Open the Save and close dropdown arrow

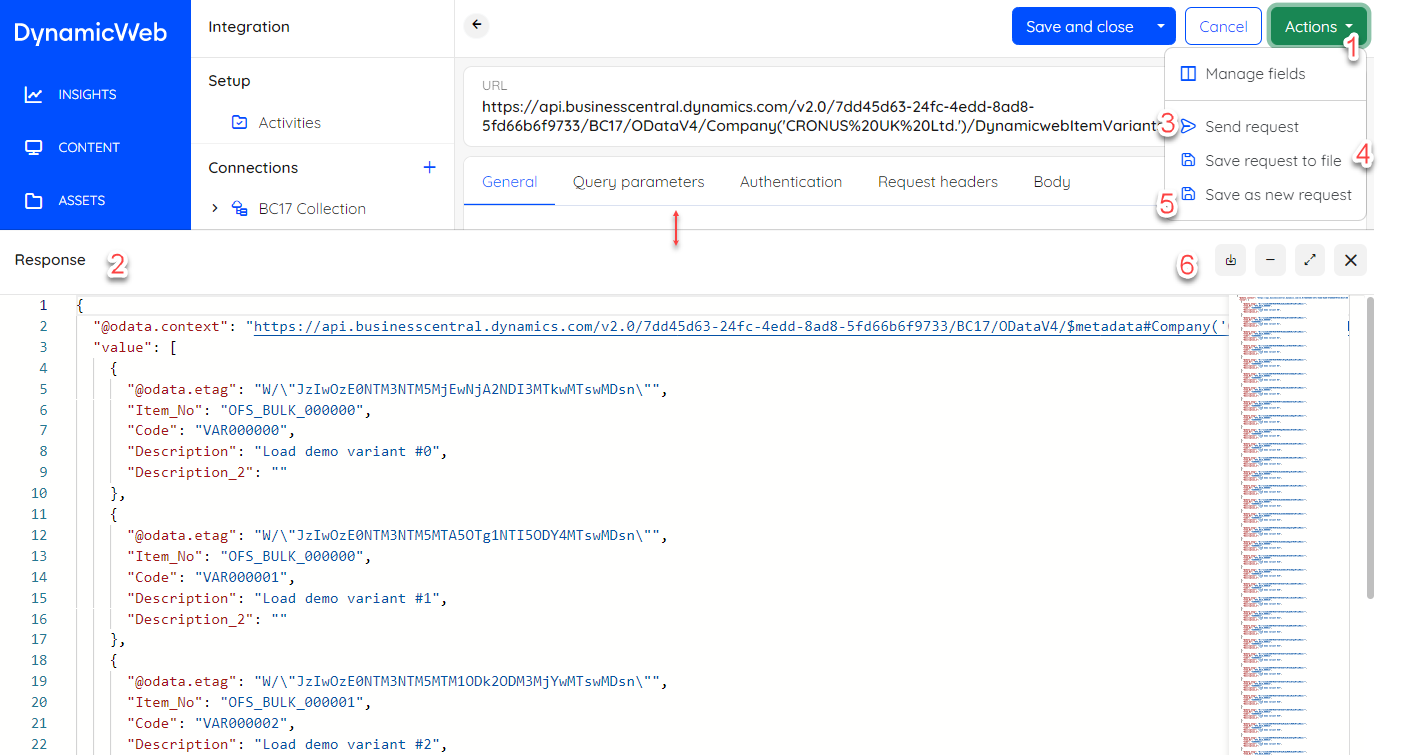coord(1160,27)
